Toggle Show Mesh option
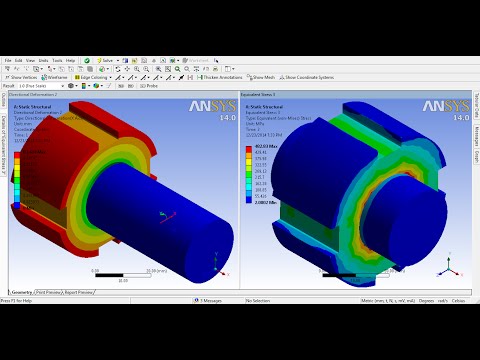The width and height of the screenshot is (480, 360). point(261,77)
